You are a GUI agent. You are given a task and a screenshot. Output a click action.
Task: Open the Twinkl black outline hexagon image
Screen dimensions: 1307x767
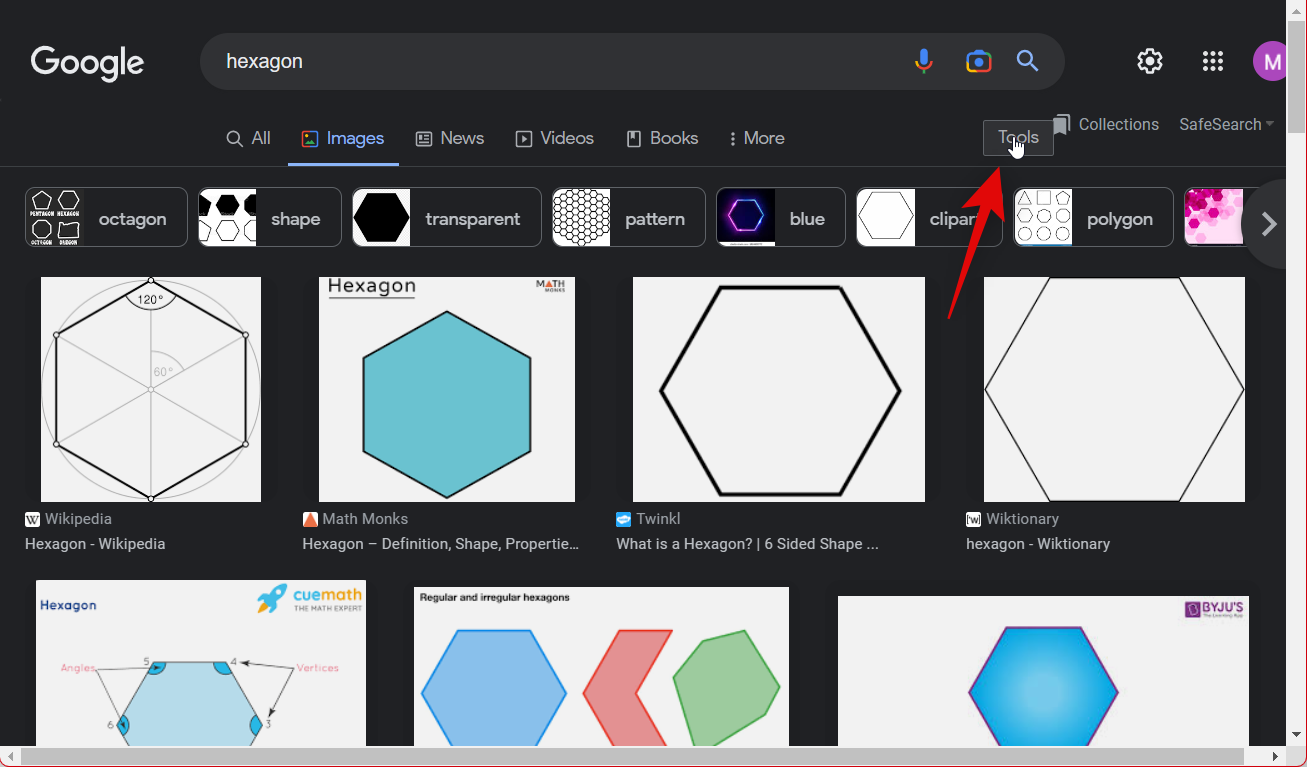(x=779, y=389)
